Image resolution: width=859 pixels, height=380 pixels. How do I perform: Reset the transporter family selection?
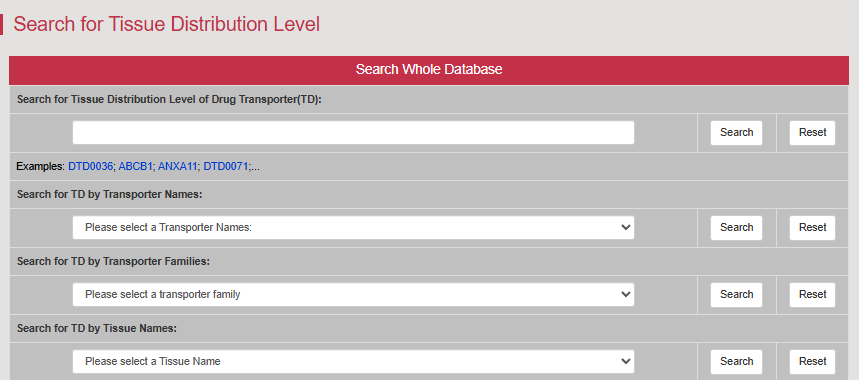point(812,295)
